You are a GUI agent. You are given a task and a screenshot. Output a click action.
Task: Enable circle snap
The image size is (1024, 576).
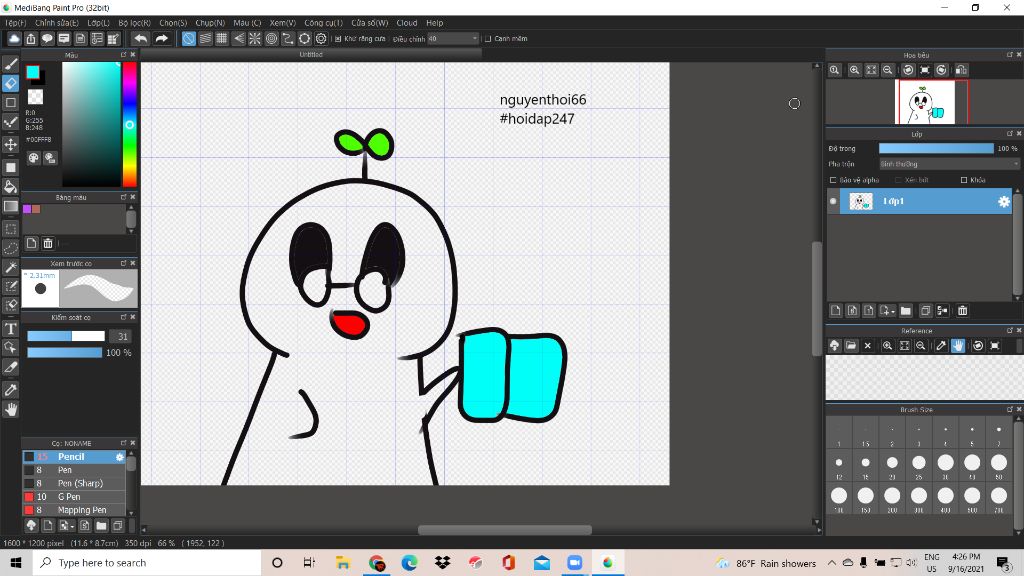[x=272, y=39]
